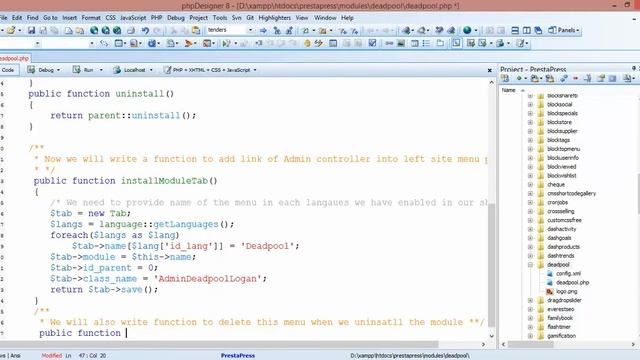Screen dimensions: 640x360
Task: Click the blue Find Next arrow icon
Action: (263, 30)
